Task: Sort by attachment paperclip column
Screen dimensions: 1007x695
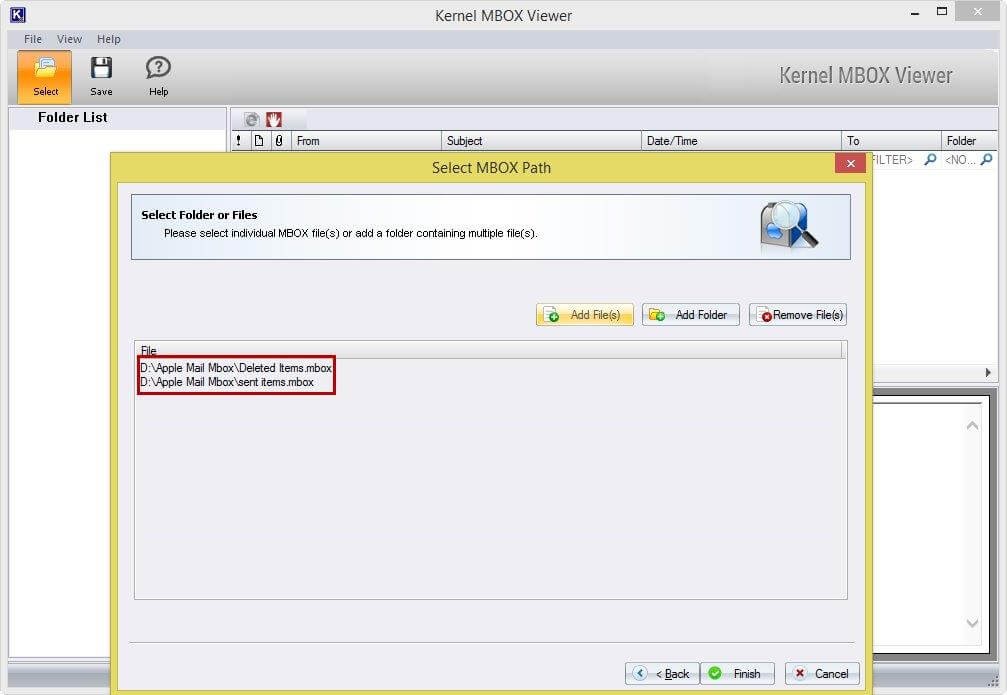Action: click(279, 141)
